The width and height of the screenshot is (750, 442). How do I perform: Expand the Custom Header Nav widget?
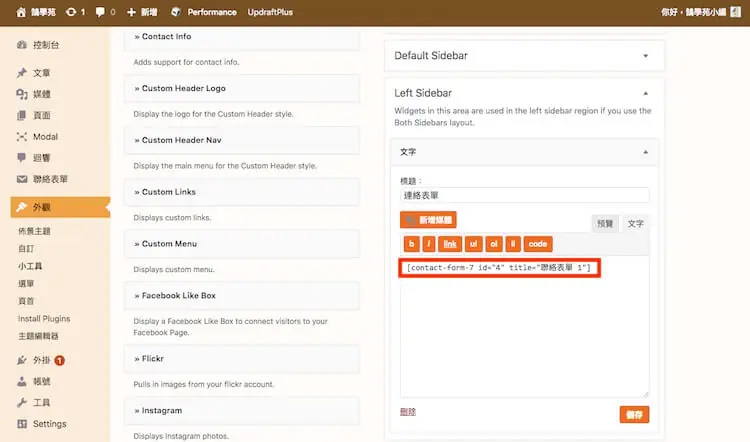242,140
